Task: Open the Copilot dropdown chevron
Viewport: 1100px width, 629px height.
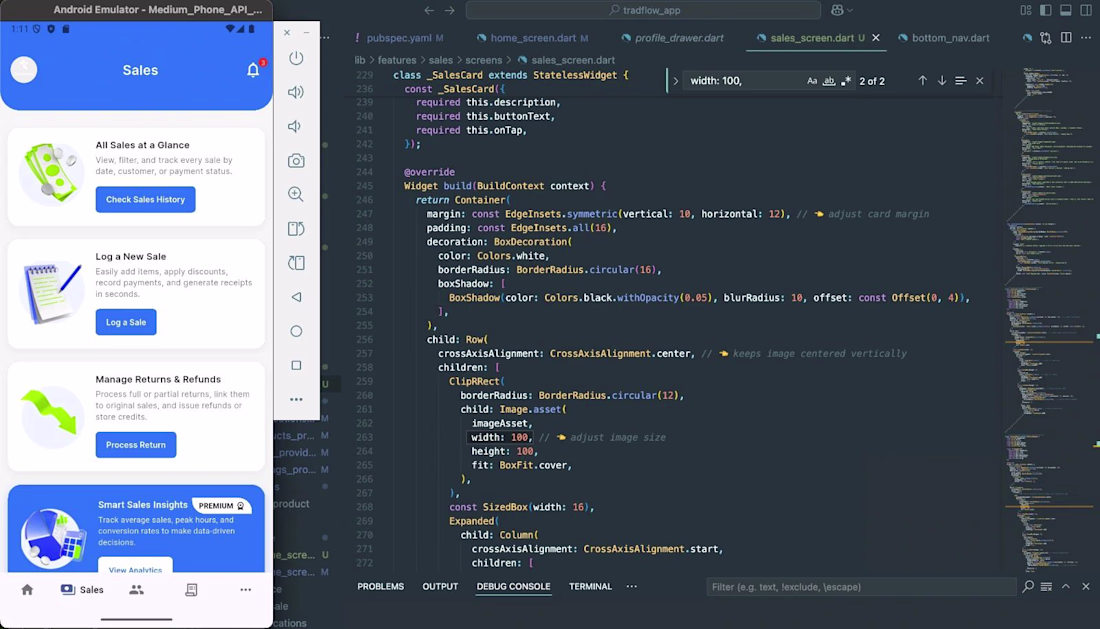Action: [x=850, y=11]
